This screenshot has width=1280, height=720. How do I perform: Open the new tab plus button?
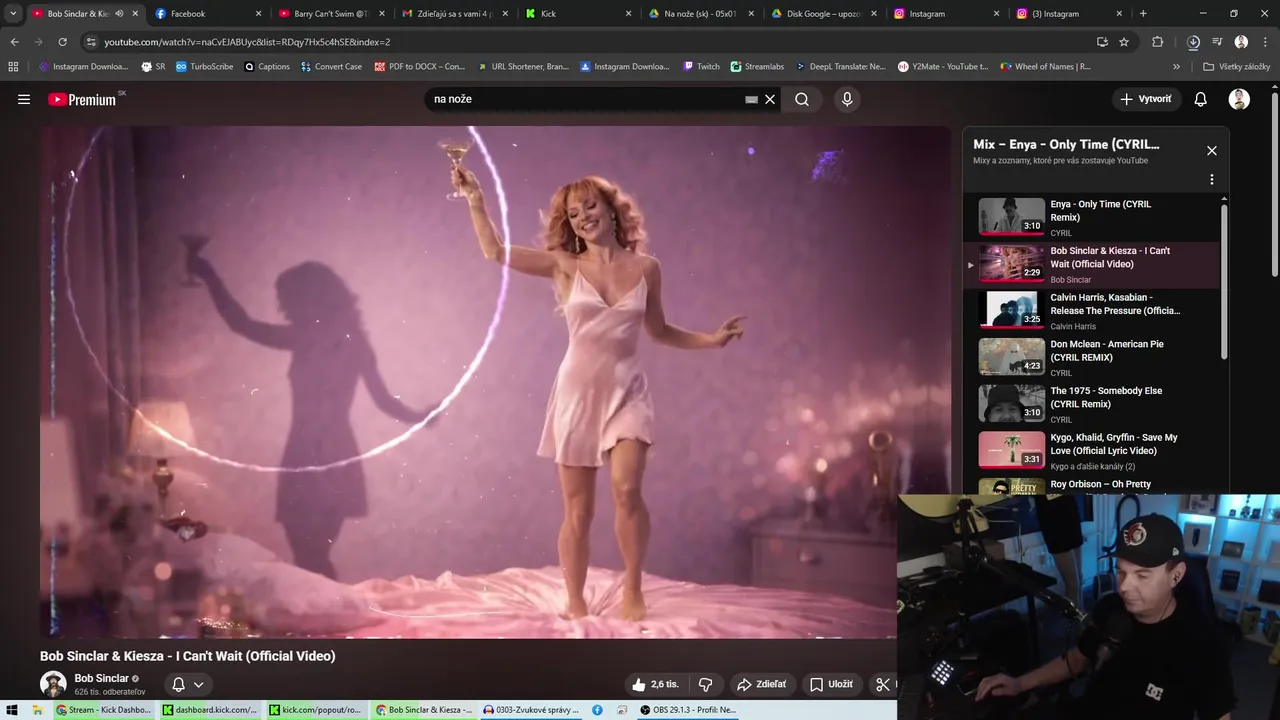(1143, 14)
